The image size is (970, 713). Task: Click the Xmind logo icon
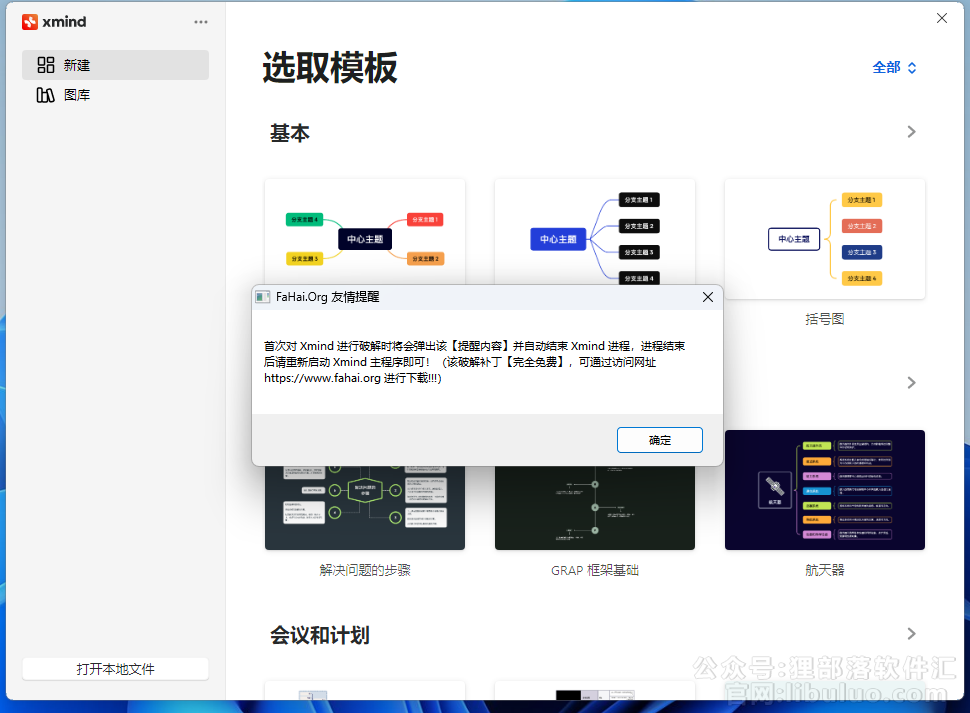[30, 22]
